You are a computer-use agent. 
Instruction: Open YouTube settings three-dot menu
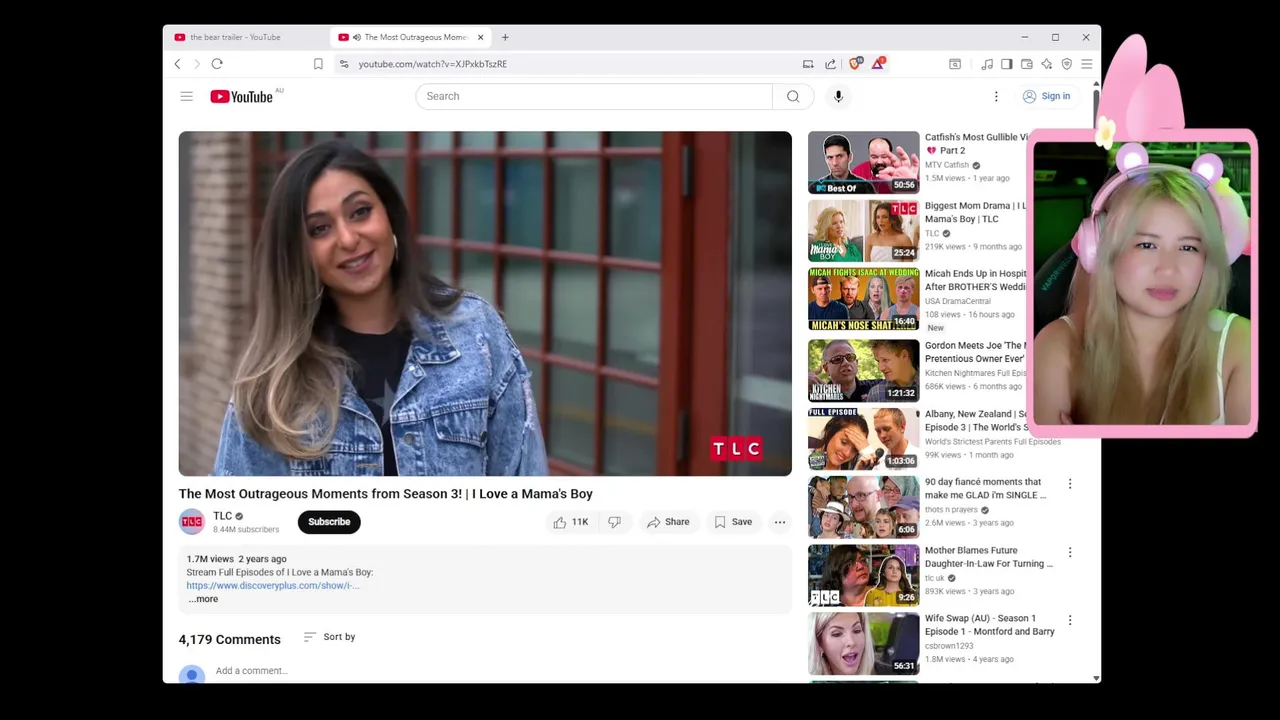coord(996,96)
